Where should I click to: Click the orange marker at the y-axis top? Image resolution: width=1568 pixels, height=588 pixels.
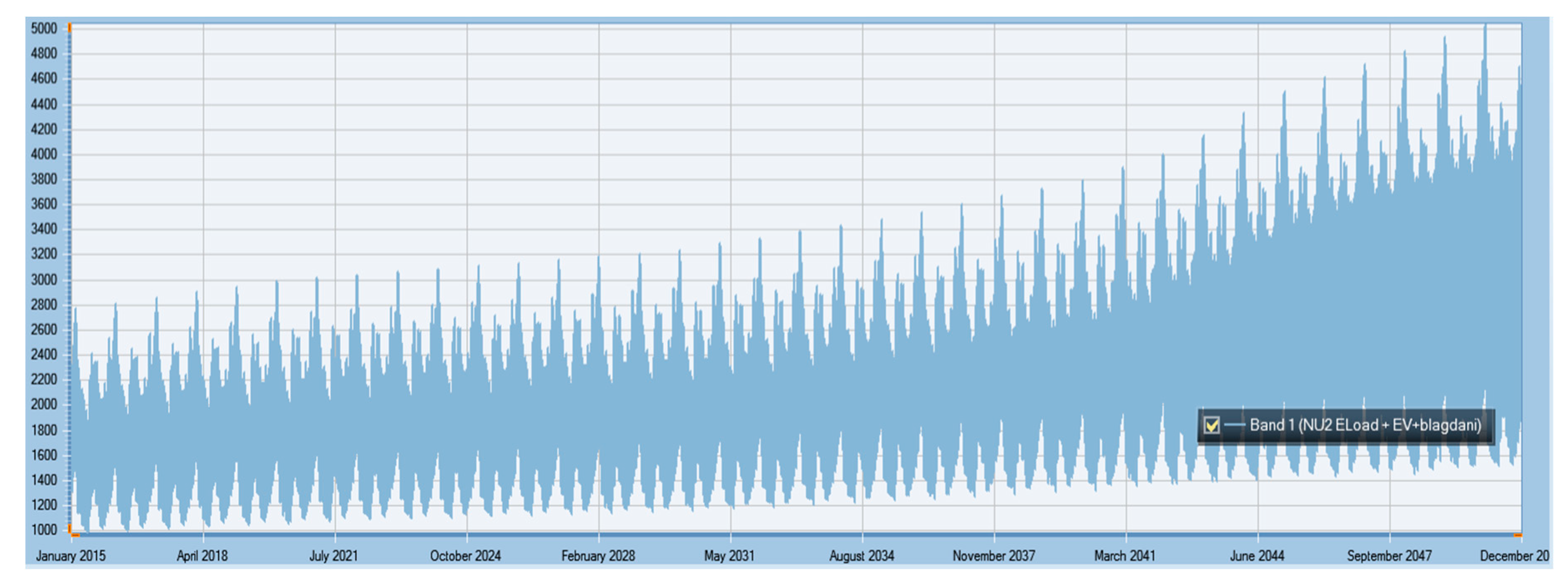pos(69,28)
